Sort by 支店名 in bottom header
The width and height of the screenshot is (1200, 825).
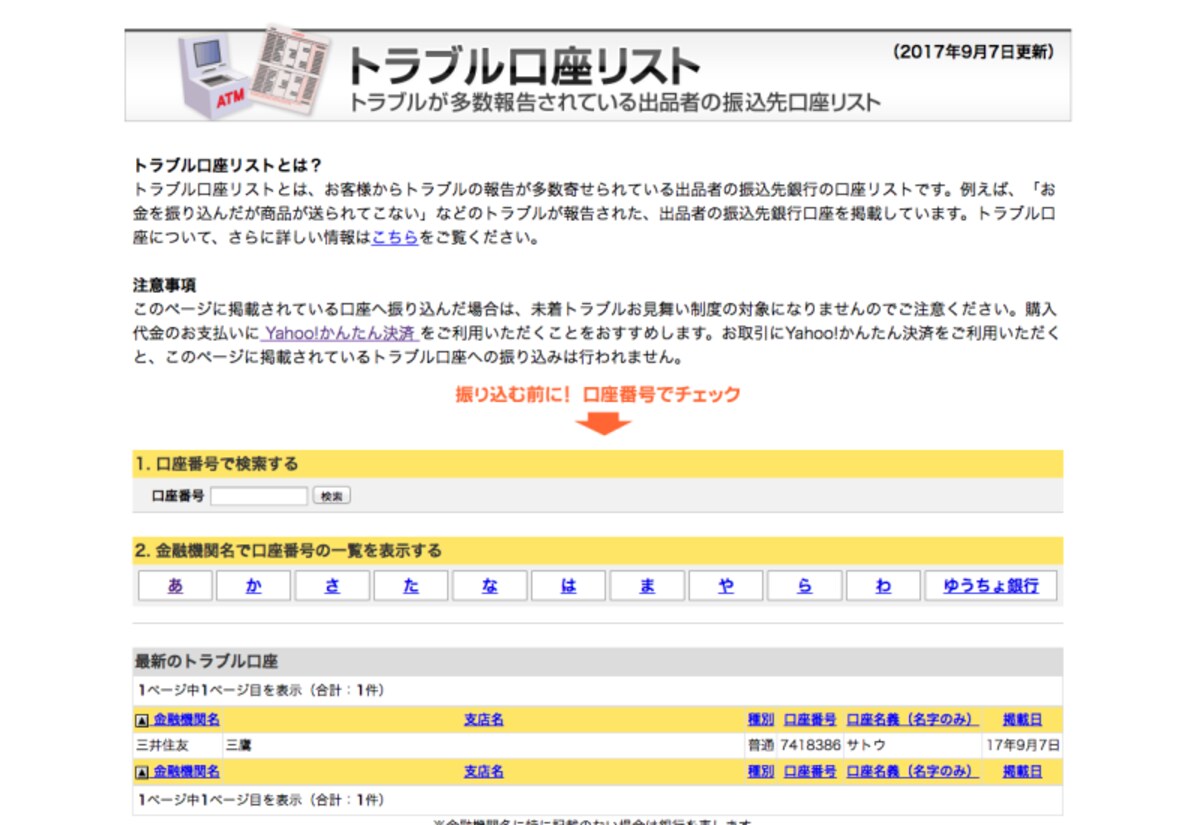484,771
